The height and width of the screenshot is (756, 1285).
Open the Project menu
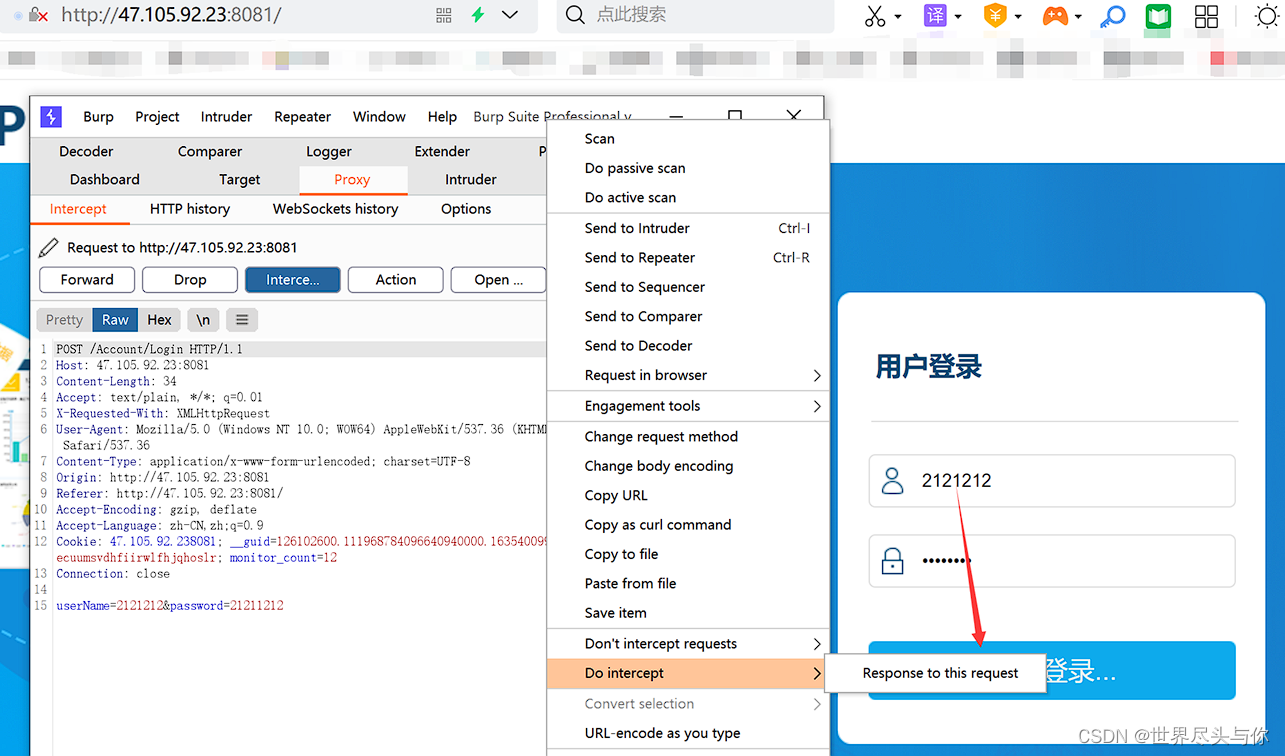(157, 117)
